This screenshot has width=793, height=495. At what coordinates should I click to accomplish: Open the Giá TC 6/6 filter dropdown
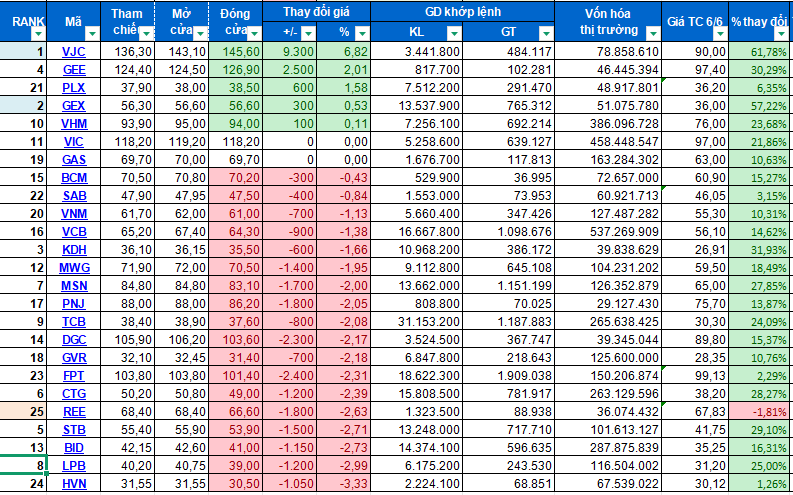click(x=721, y=34)
